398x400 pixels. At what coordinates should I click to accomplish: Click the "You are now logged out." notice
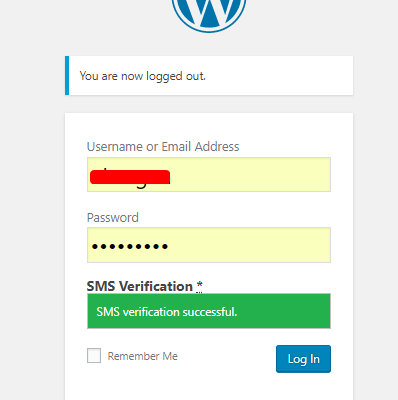coord(209,76)
